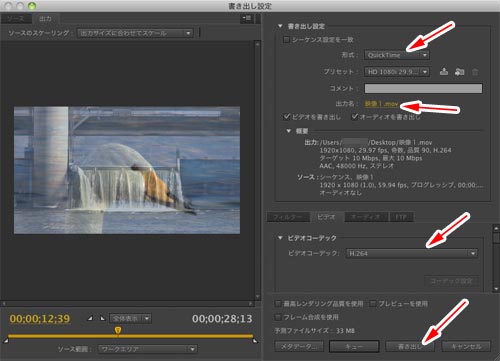The image size is (500, 361).
Task: Click the delete preset trash icon
Action: point(475,72)
